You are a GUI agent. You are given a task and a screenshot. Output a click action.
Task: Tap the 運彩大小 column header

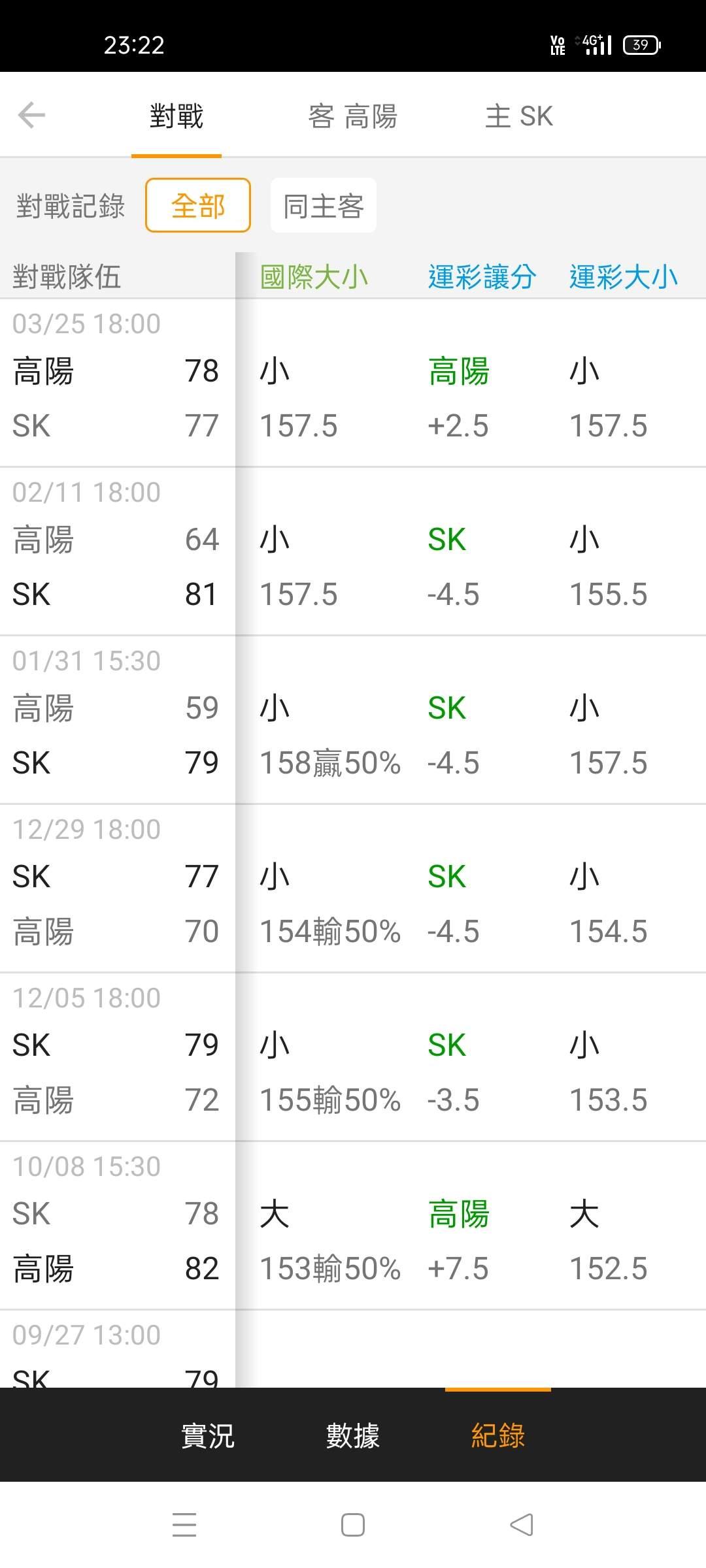623,277
